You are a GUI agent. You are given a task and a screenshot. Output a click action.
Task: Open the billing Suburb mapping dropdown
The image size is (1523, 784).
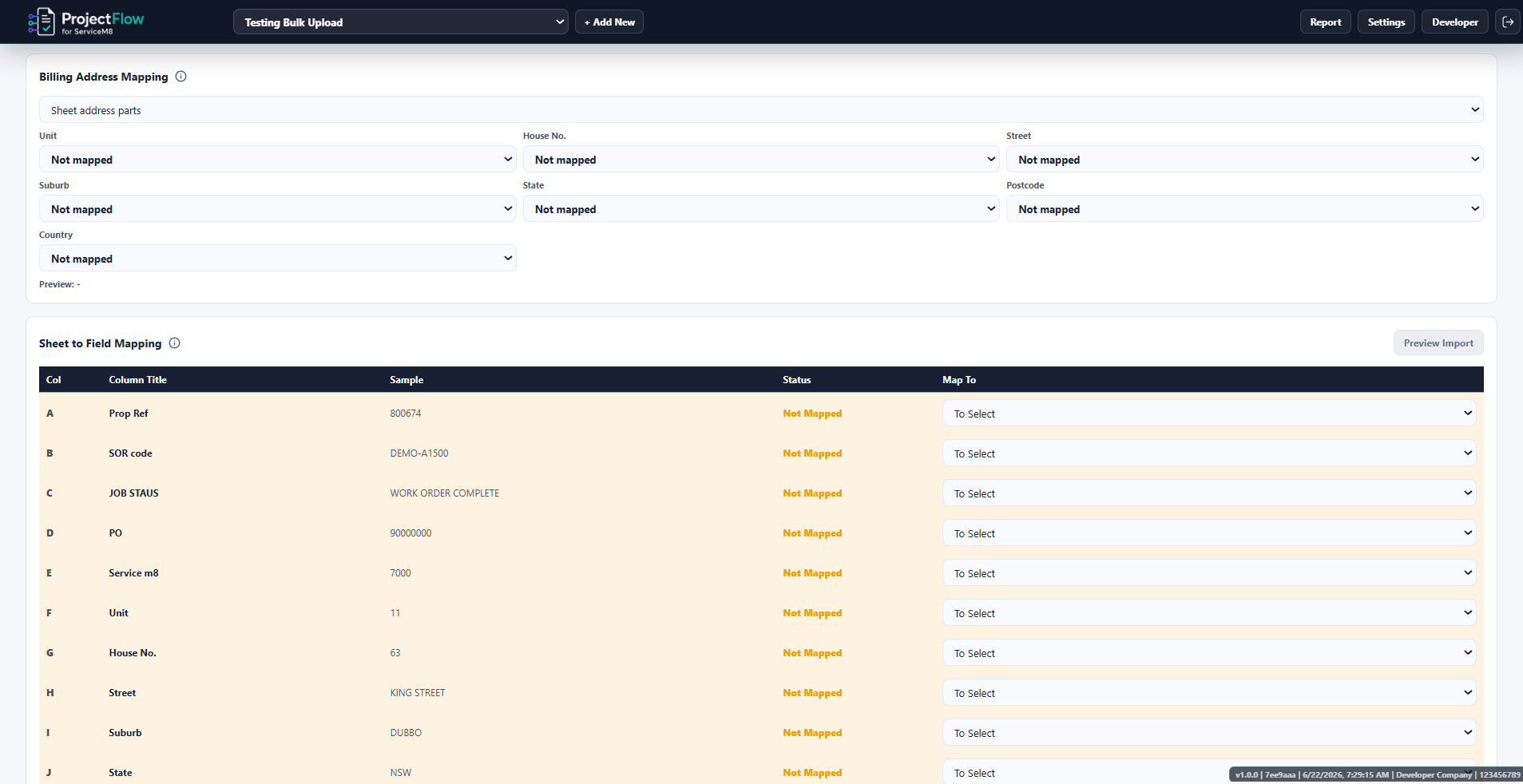click(278, 209)
